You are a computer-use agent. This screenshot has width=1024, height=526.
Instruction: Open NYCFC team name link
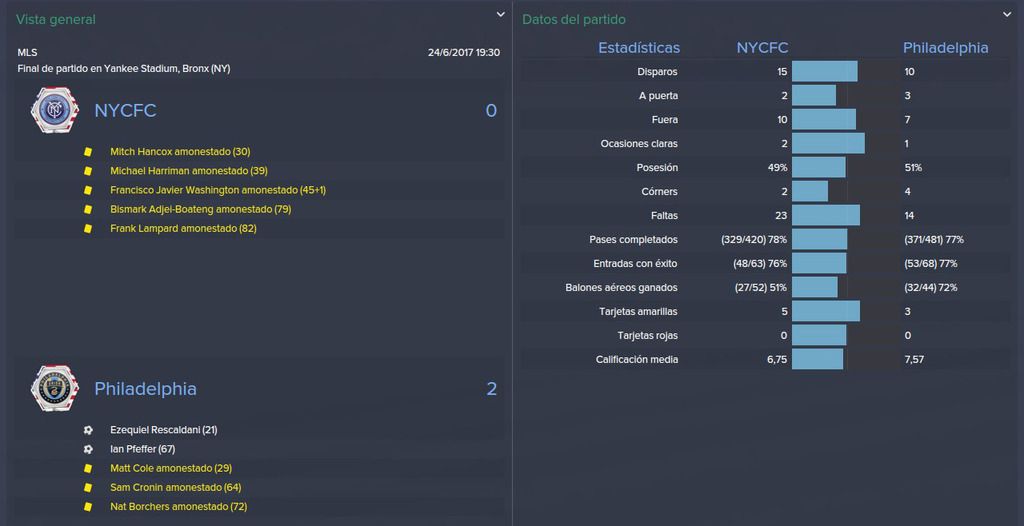pos(125,110)
